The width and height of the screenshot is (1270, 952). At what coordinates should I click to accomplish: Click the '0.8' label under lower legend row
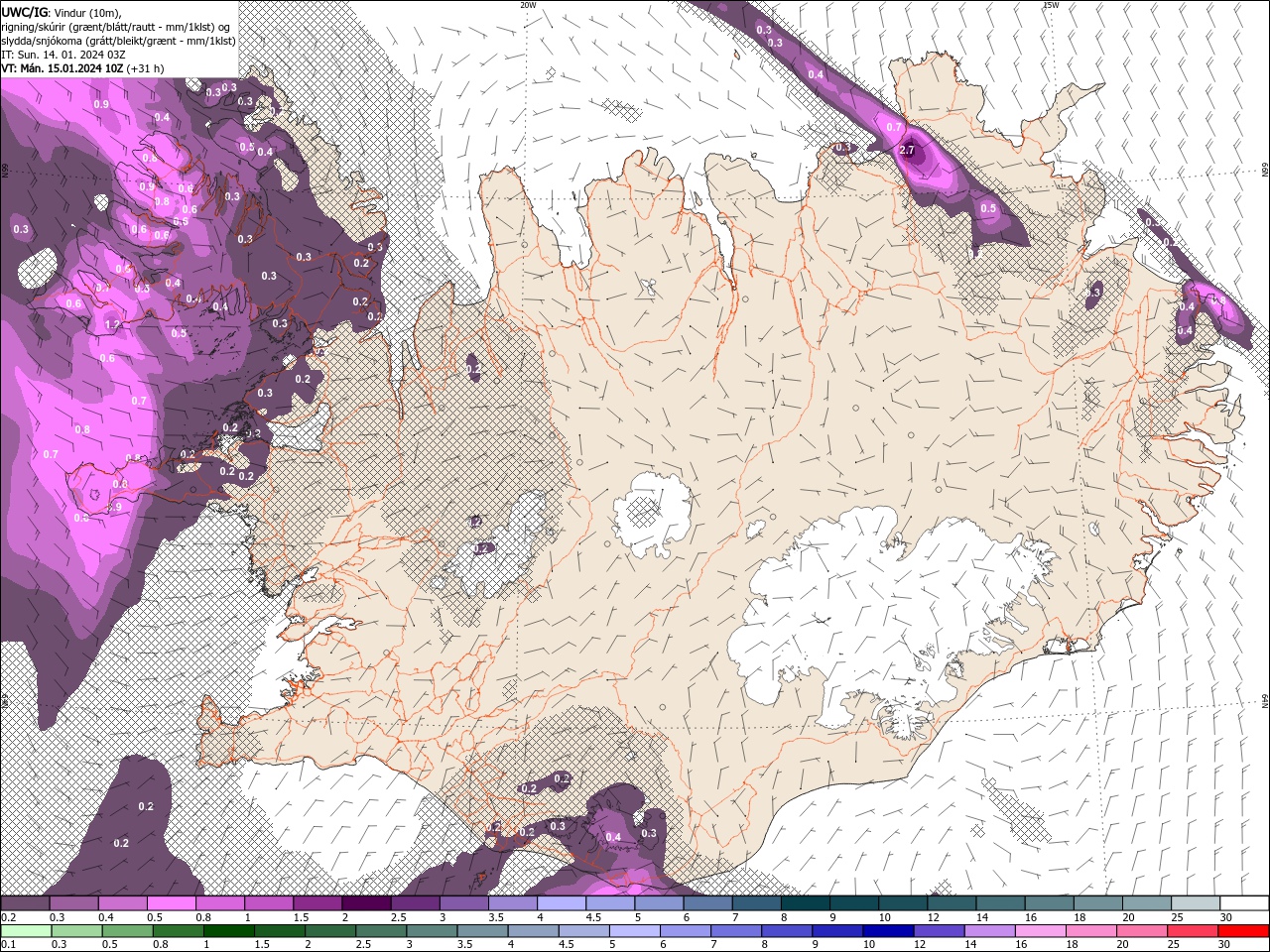(x=161, y=944)
